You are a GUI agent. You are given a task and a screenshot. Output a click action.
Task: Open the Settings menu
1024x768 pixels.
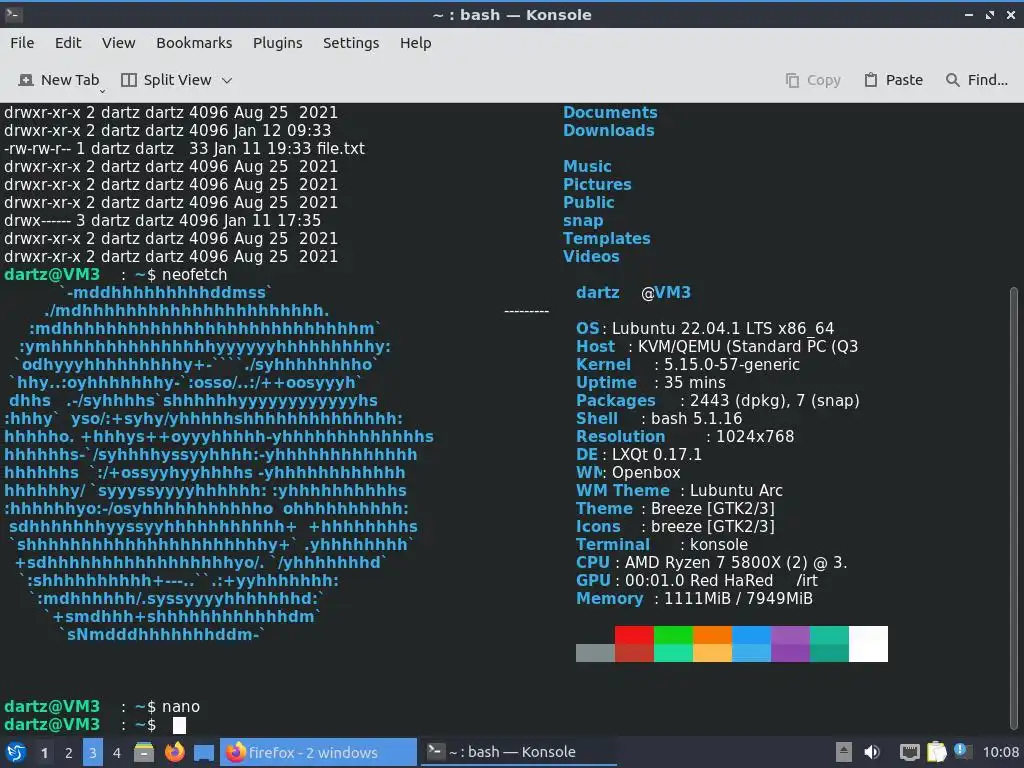click(351, 42)
